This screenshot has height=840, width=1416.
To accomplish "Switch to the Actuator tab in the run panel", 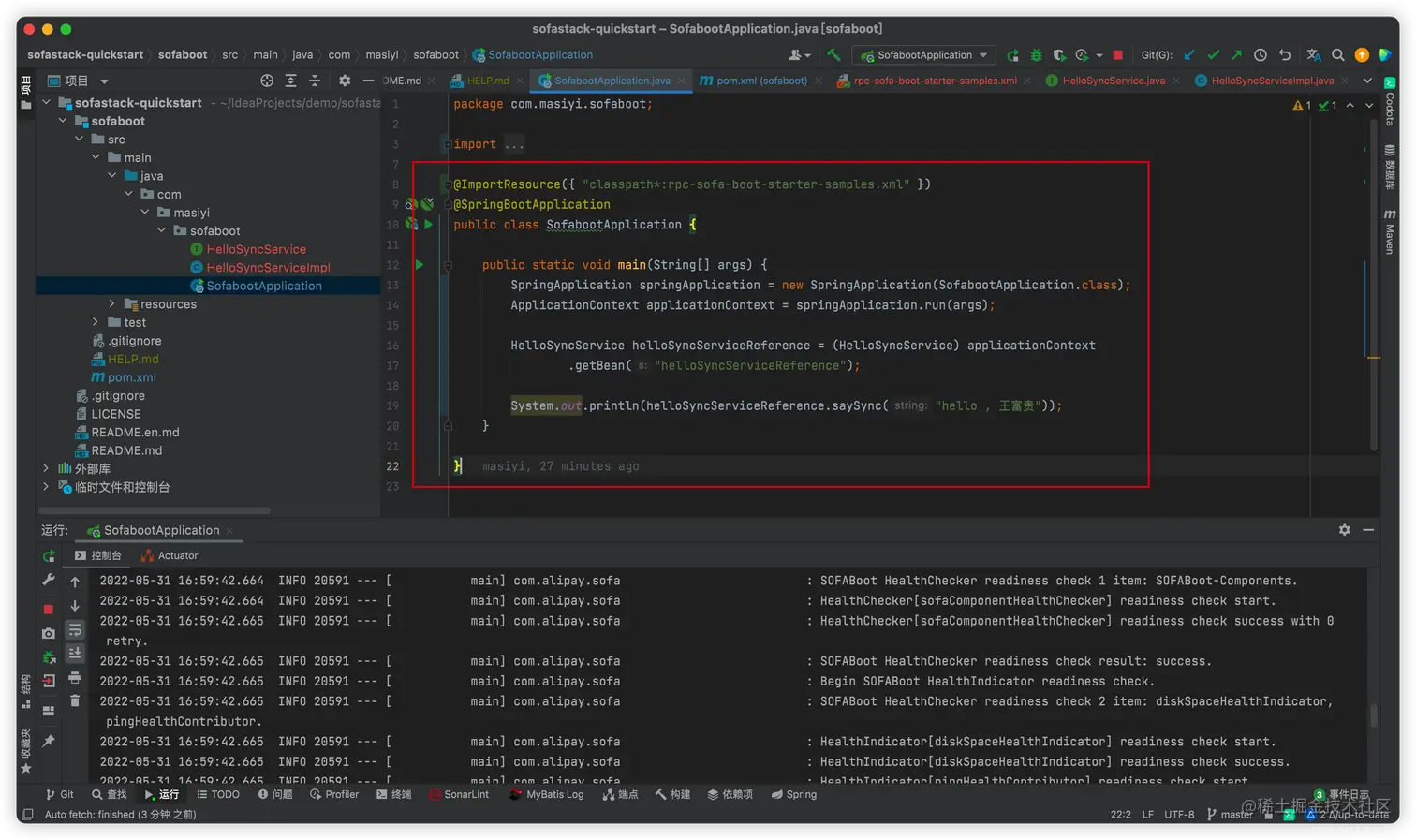I will [170, 555].
